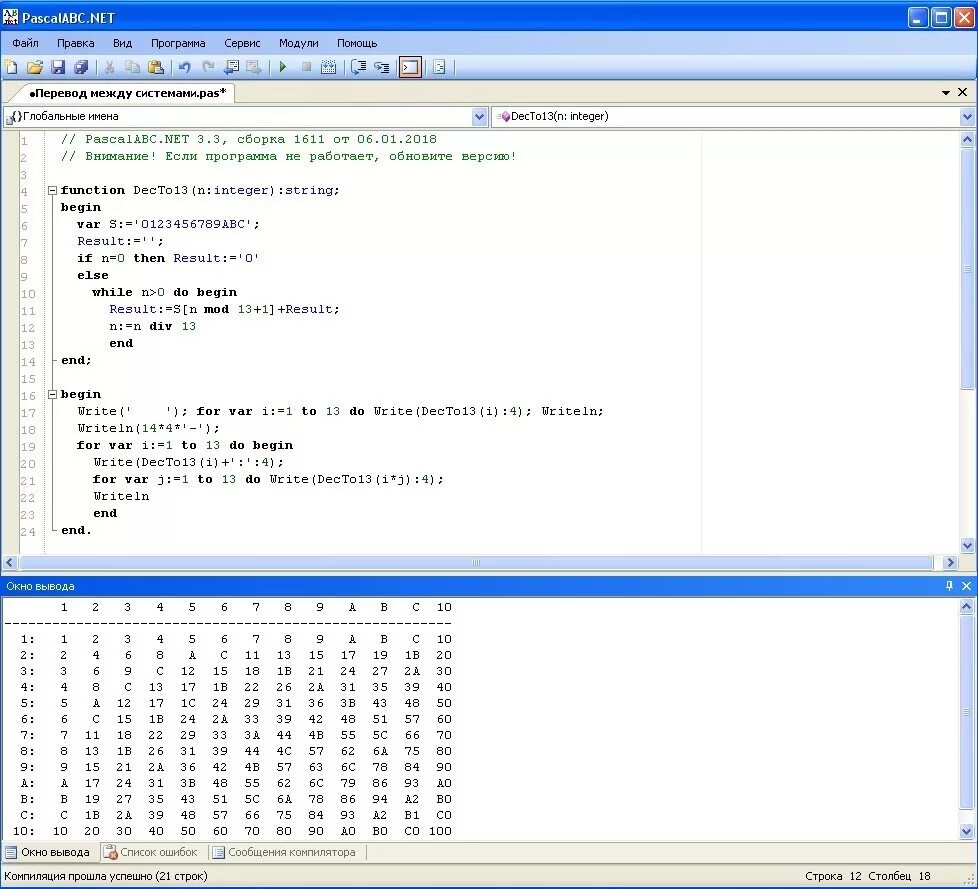Stop the running program
The image size is (978, 889).
click(x=306, y=67)
